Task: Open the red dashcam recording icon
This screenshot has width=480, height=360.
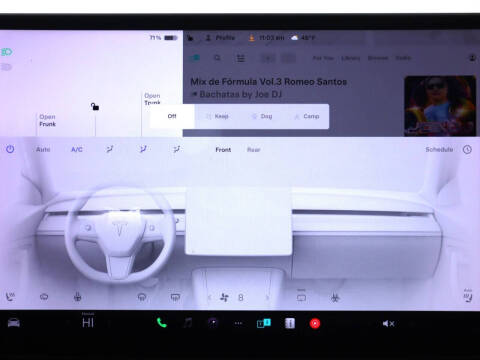Action: pos(315,323)
